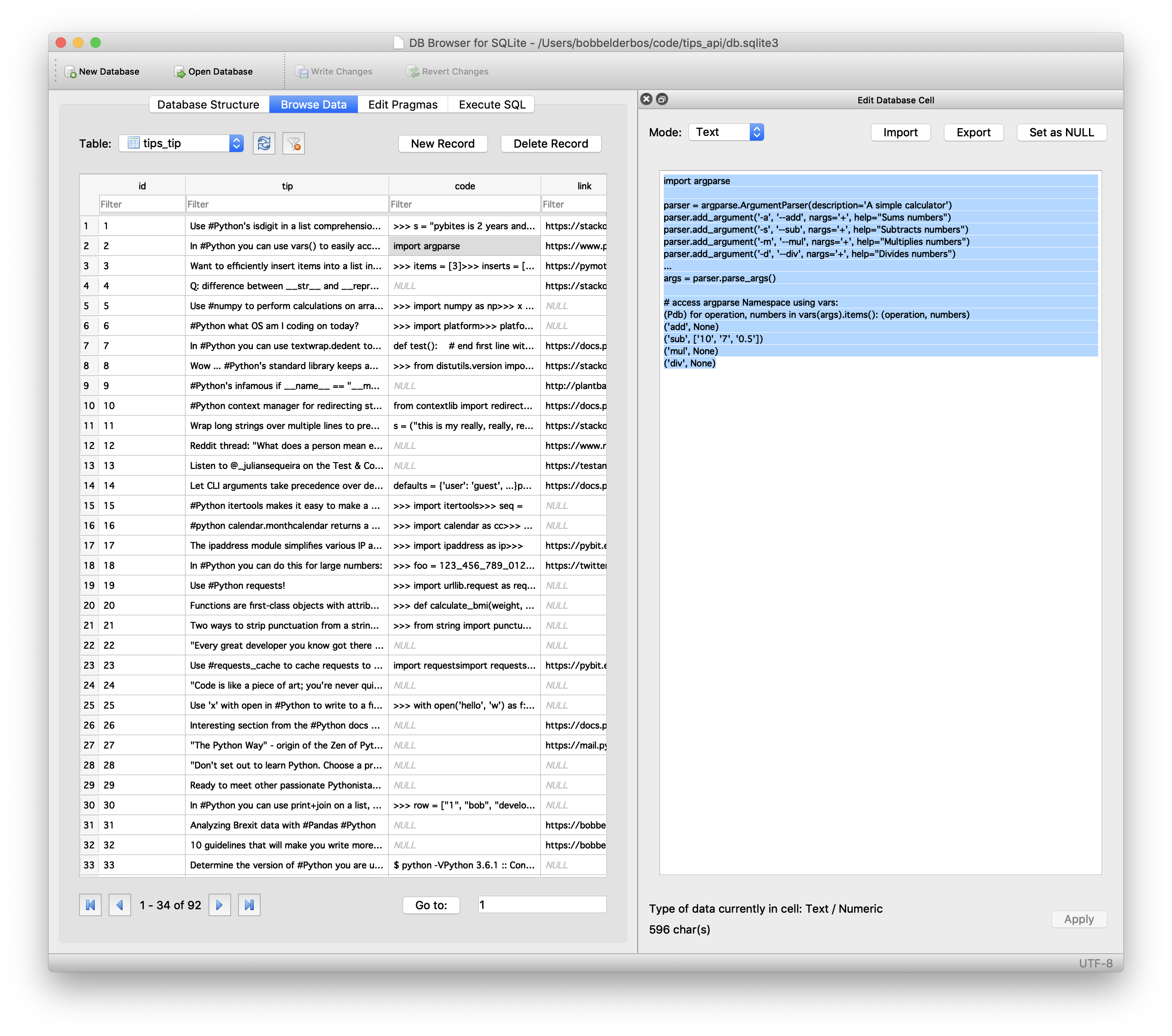Switch to Database Structure tab
The height and width of the screenshot is (1036, 1172).
[x=208, y=104]
